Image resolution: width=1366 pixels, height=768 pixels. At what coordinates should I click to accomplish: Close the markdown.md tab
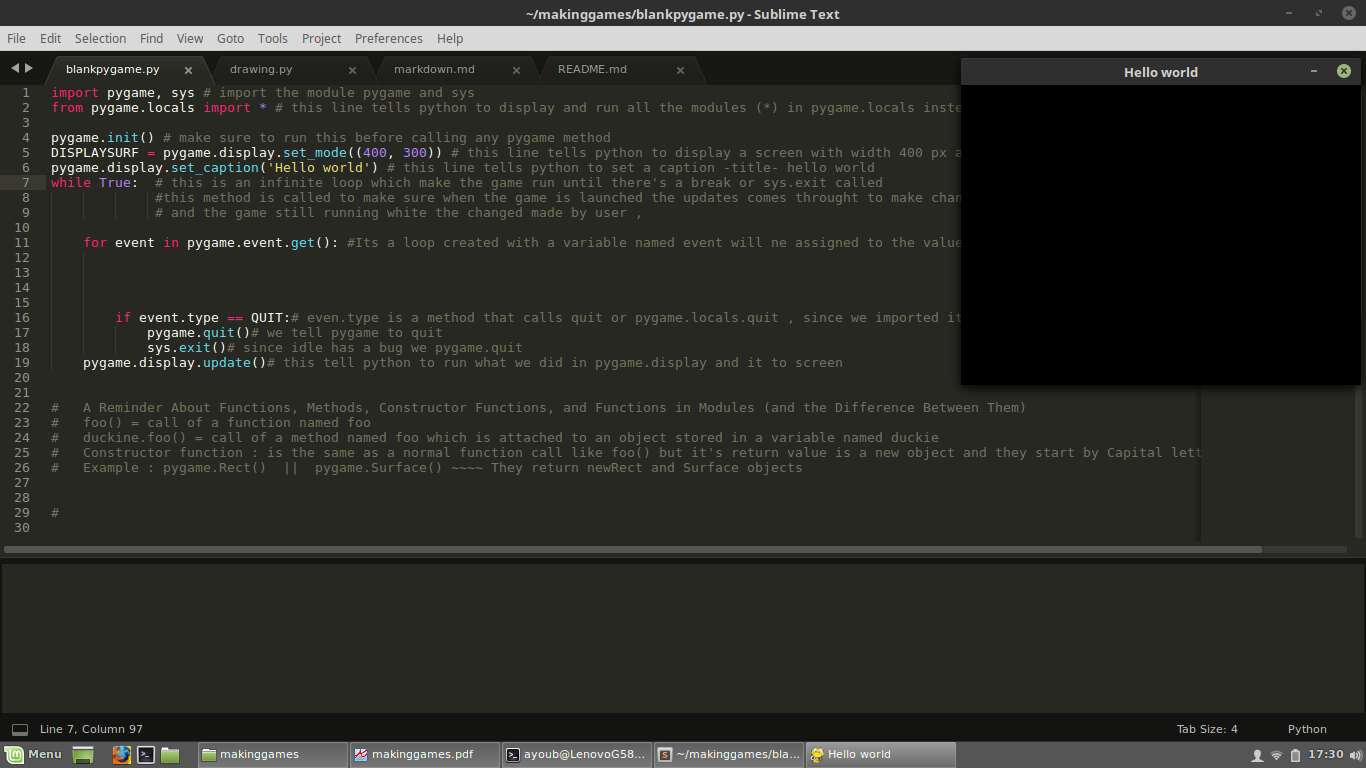point(516,70)
